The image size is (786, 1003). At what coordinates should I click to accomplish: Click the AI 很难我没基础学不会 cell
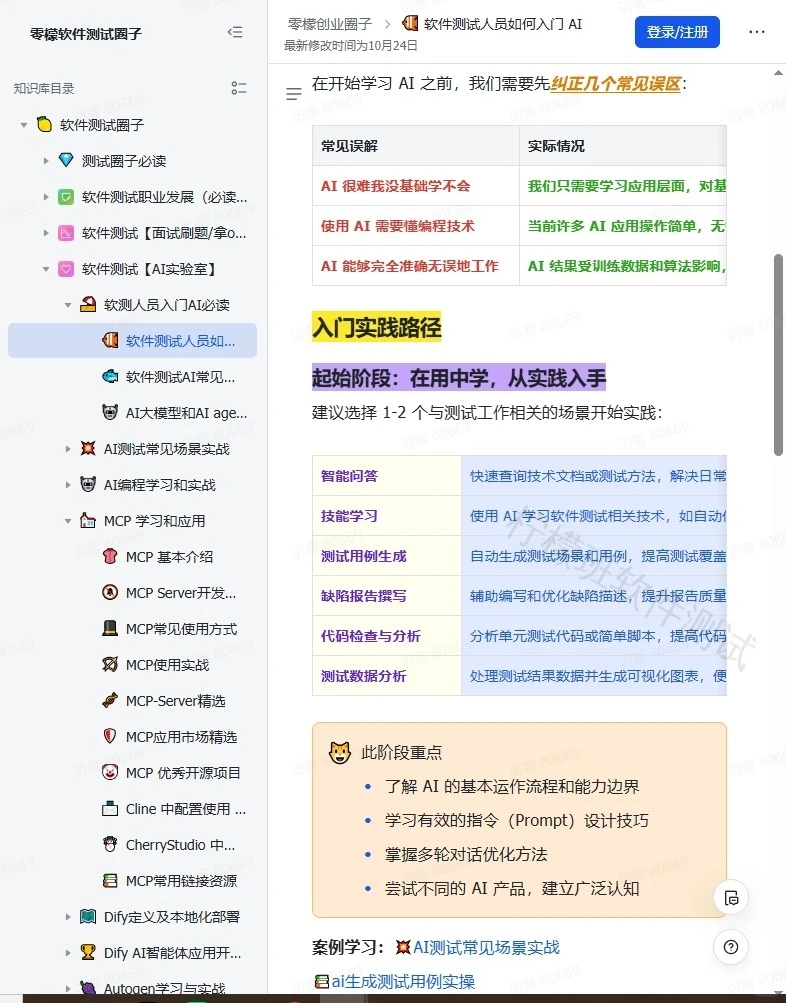tap(416, 186)
